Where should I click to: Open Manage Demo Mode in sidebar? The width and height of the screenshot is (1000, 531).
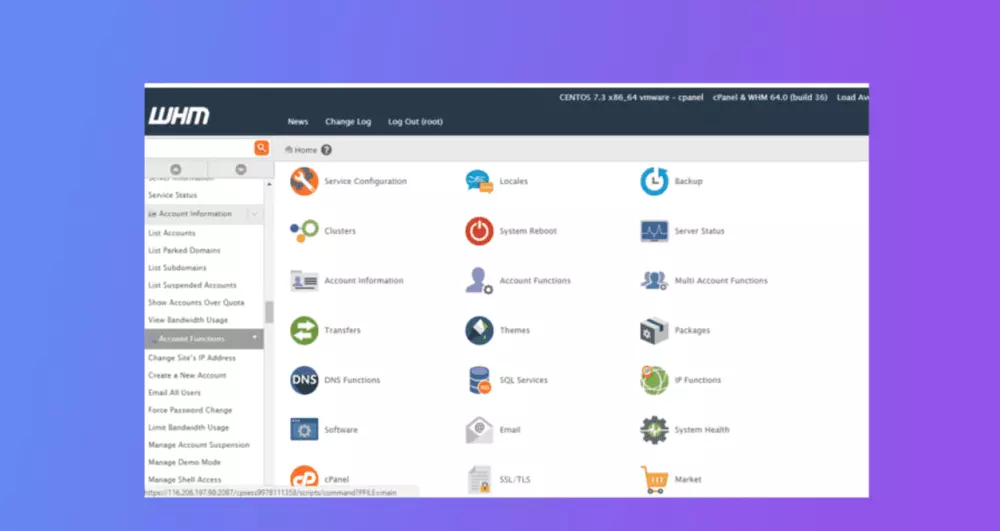184,462
